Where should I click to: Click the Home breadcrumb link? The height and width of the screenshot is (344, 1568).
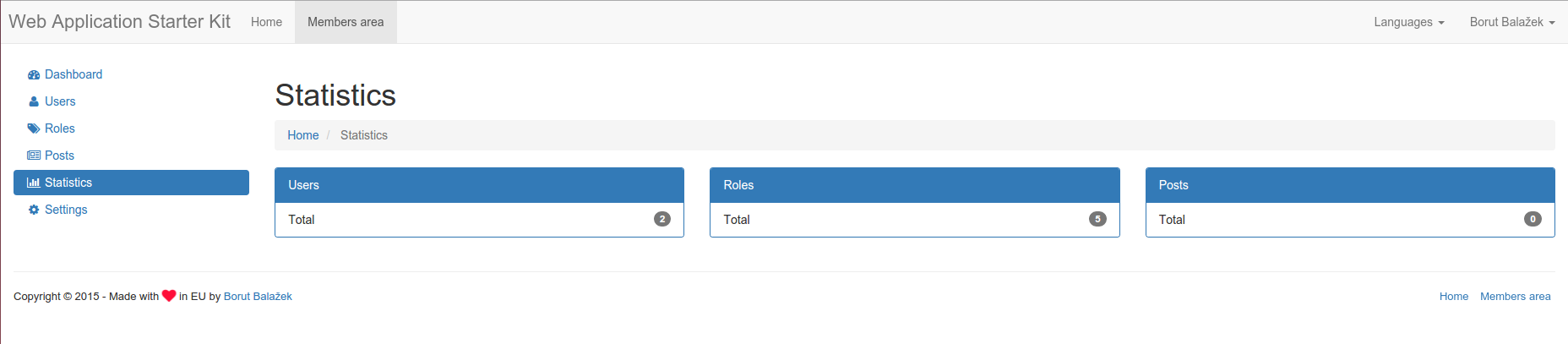click(x=302, y=135)
